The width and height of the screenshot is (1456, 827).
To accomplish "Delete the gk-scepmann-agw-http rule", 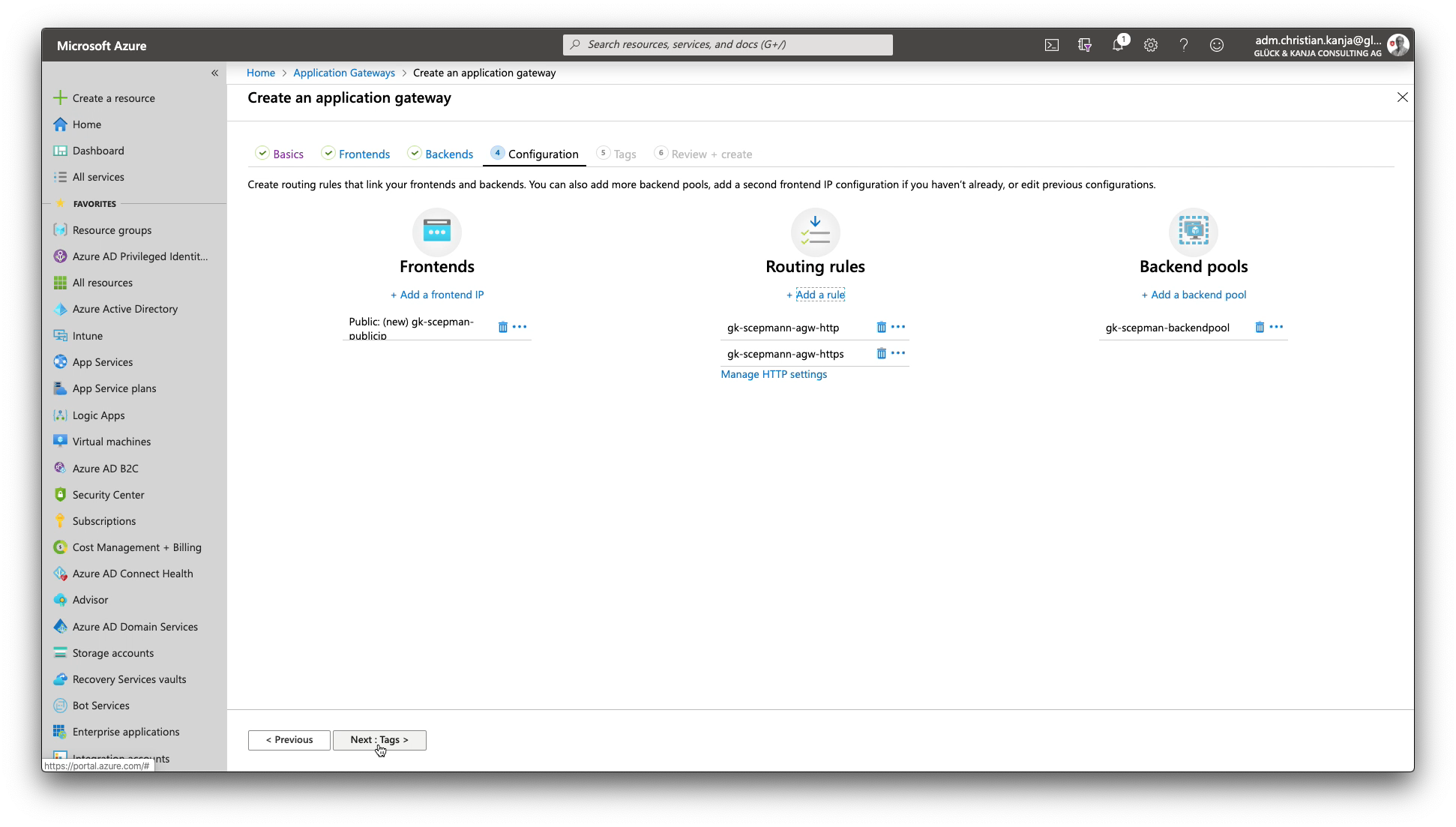I will [x=882, y=327].
